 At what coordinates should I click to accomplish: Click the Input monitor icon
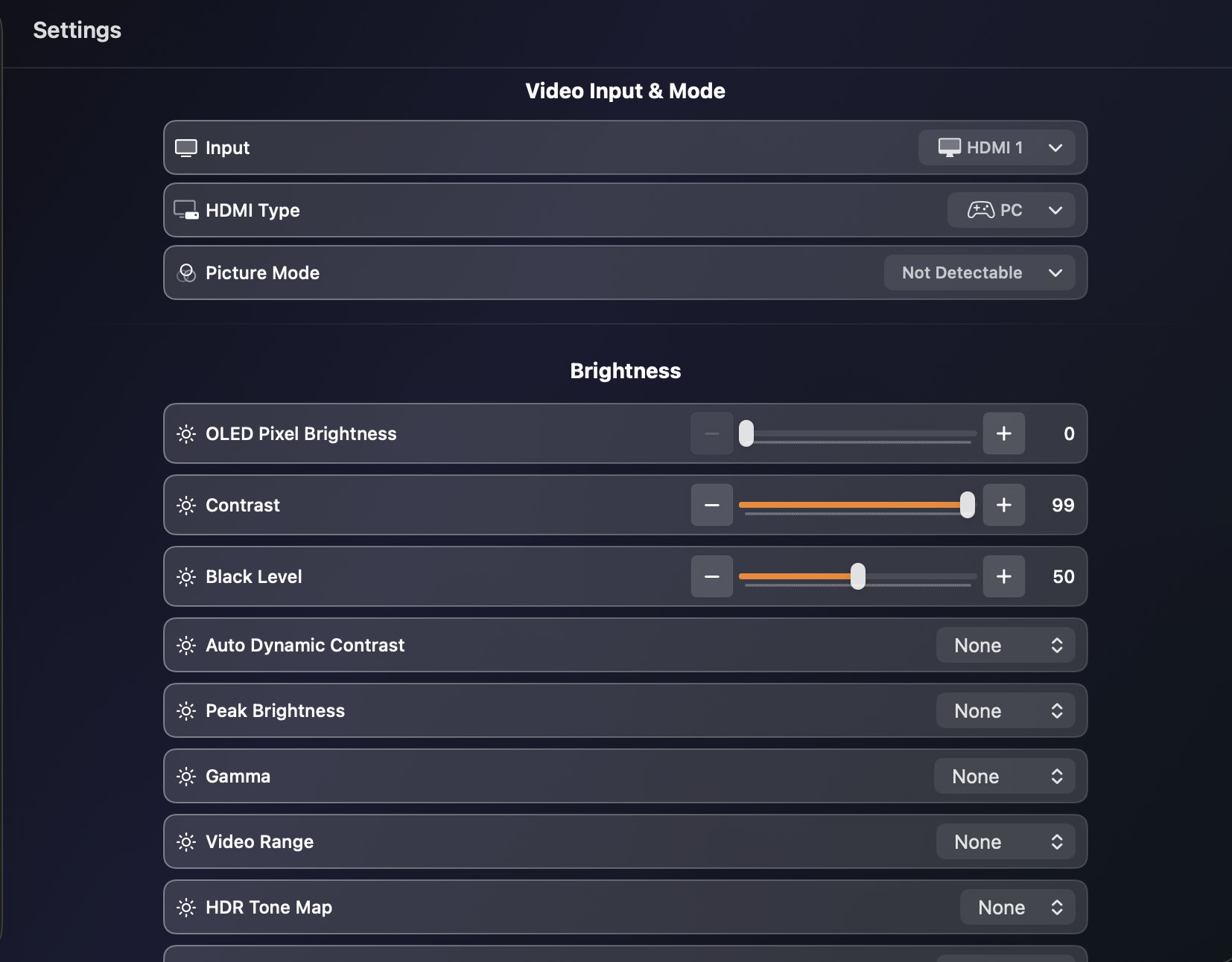[x=185, y=147]
